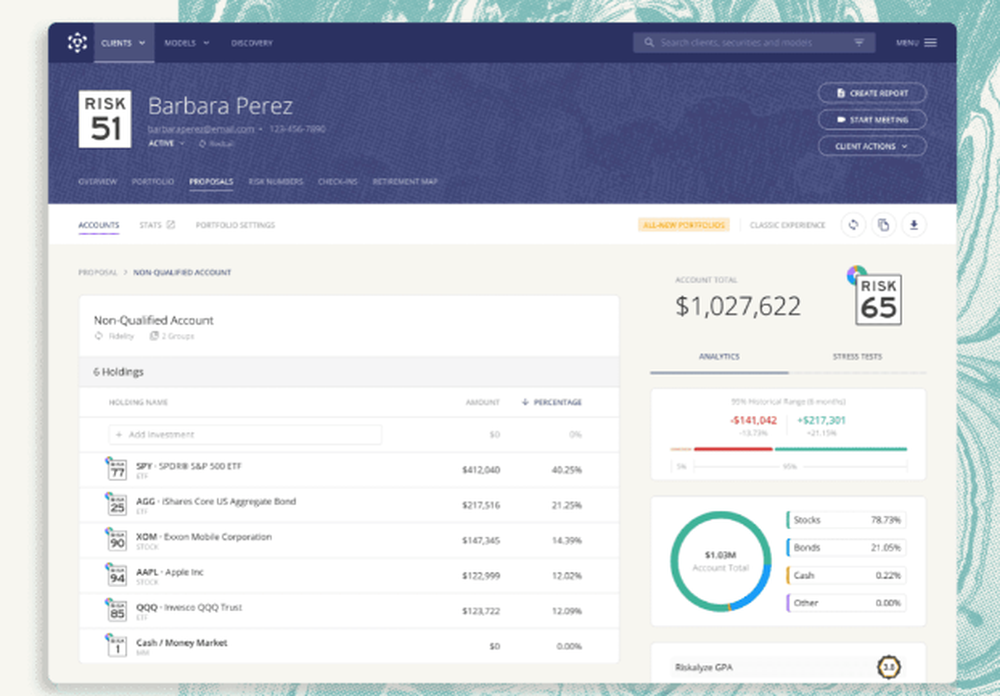Open the Models dropdown menu
Screen dimensions: 1000x696
(x=187, y=43)
